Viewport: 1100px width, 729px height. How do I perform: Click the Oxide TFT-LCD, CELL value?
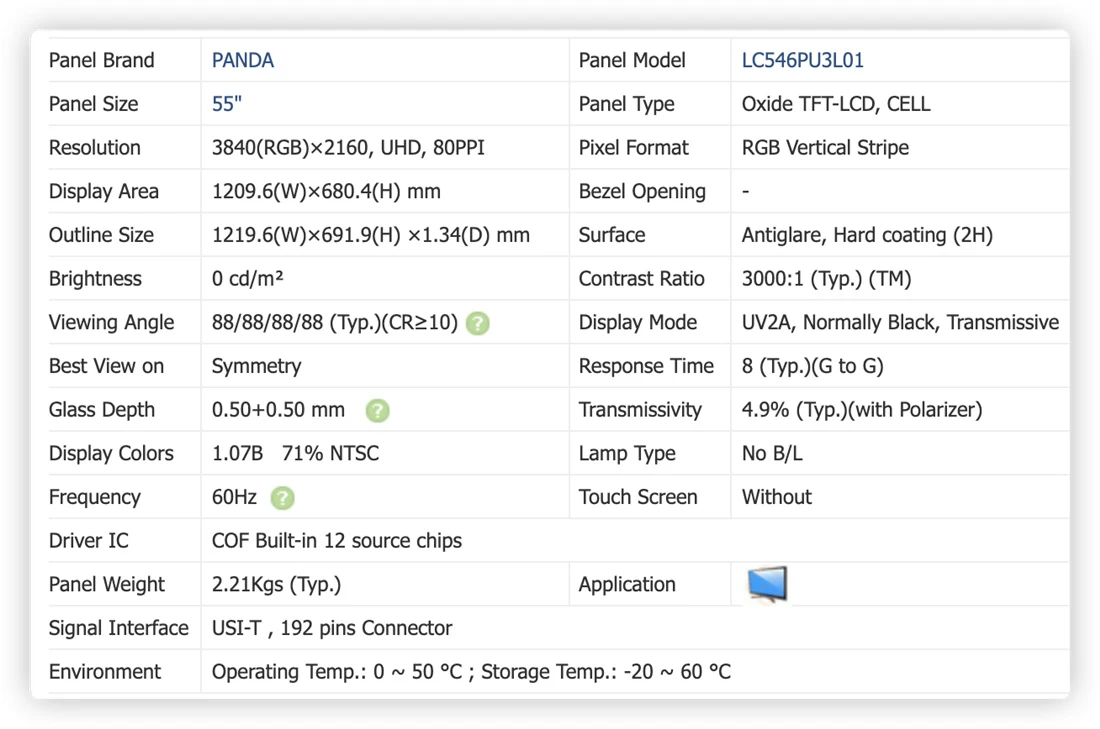coord(836,104)
